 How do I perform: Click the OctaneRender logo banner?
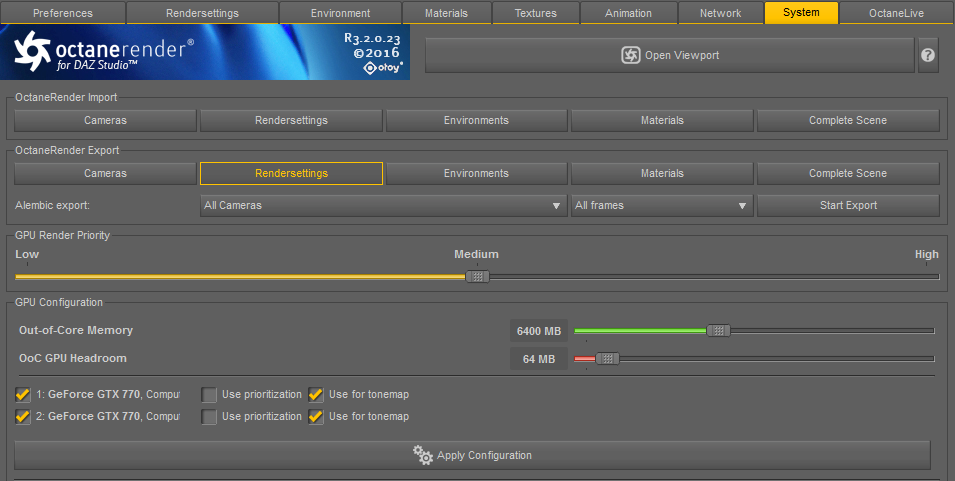pyautogui.click(x=205, y=52)
